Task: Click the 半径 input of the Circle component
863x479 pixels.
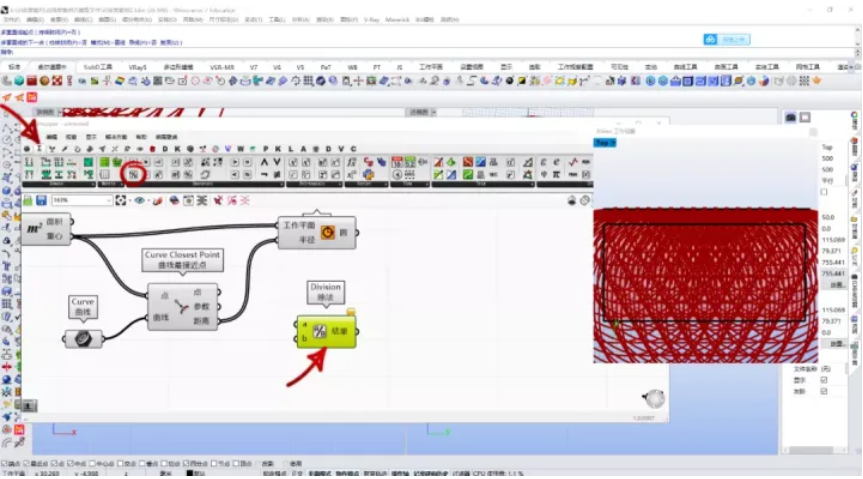Action: pyautogui.click(x=307, y=240)
